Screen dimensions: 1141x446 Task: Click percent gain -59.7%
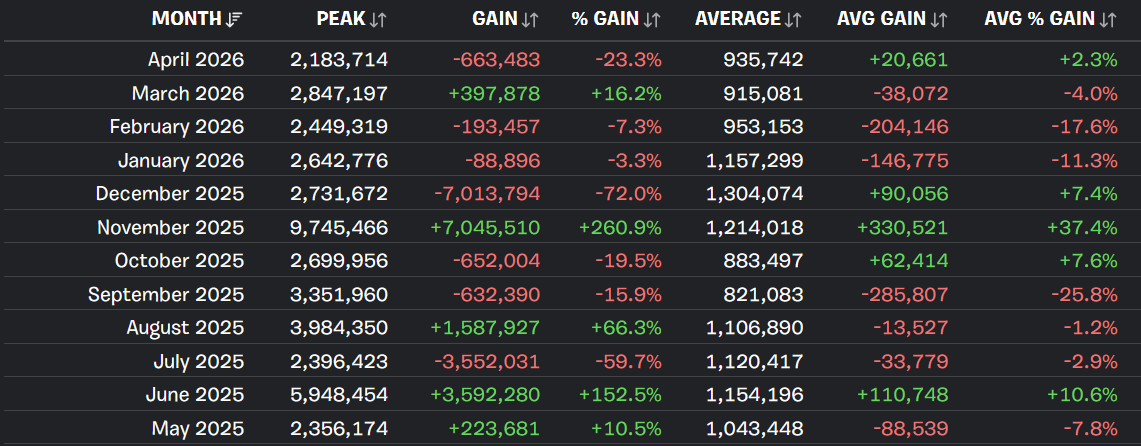629,362
